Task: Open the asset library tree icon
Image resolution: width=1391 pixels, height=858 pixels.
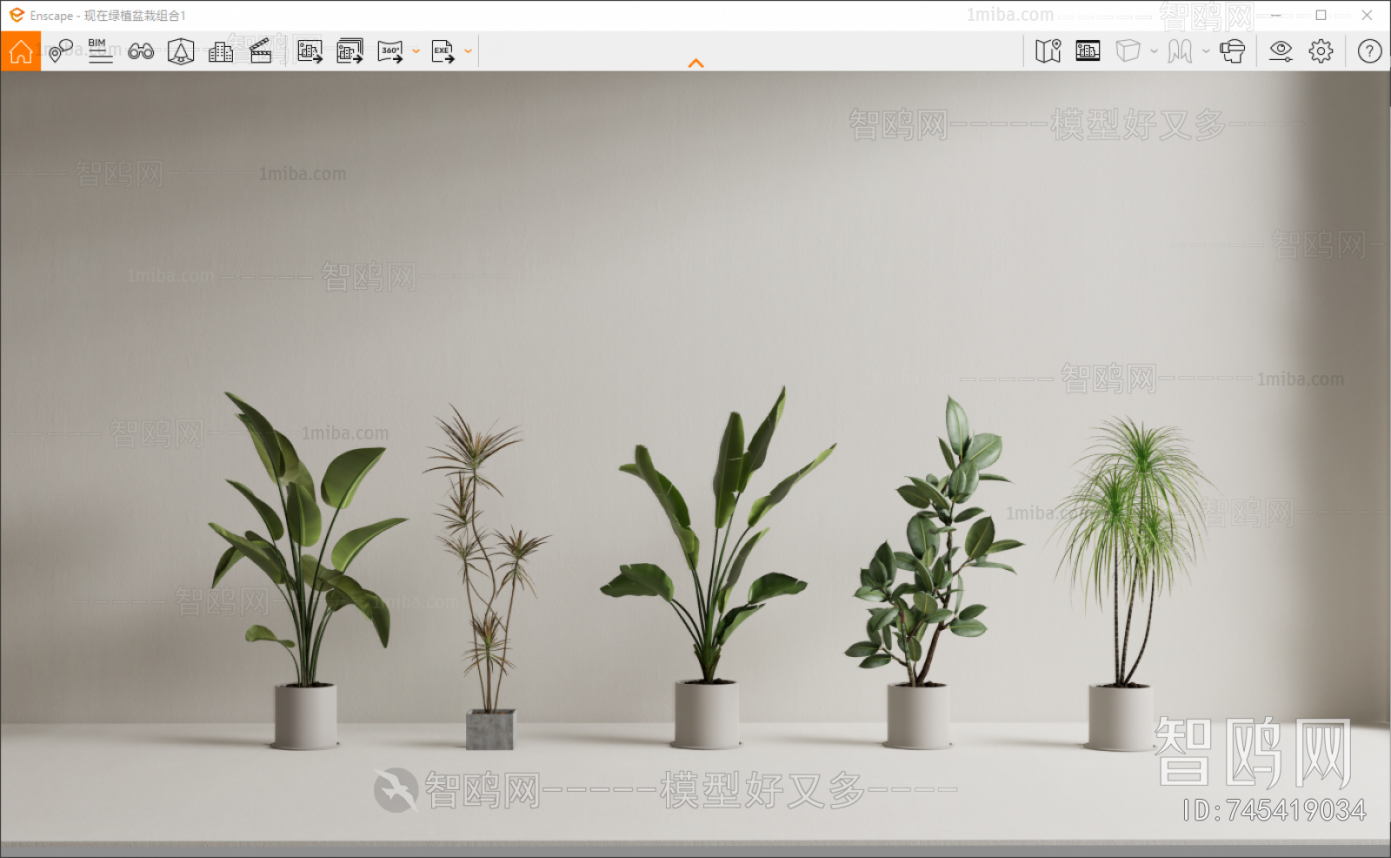Action: tap(181, 51)
